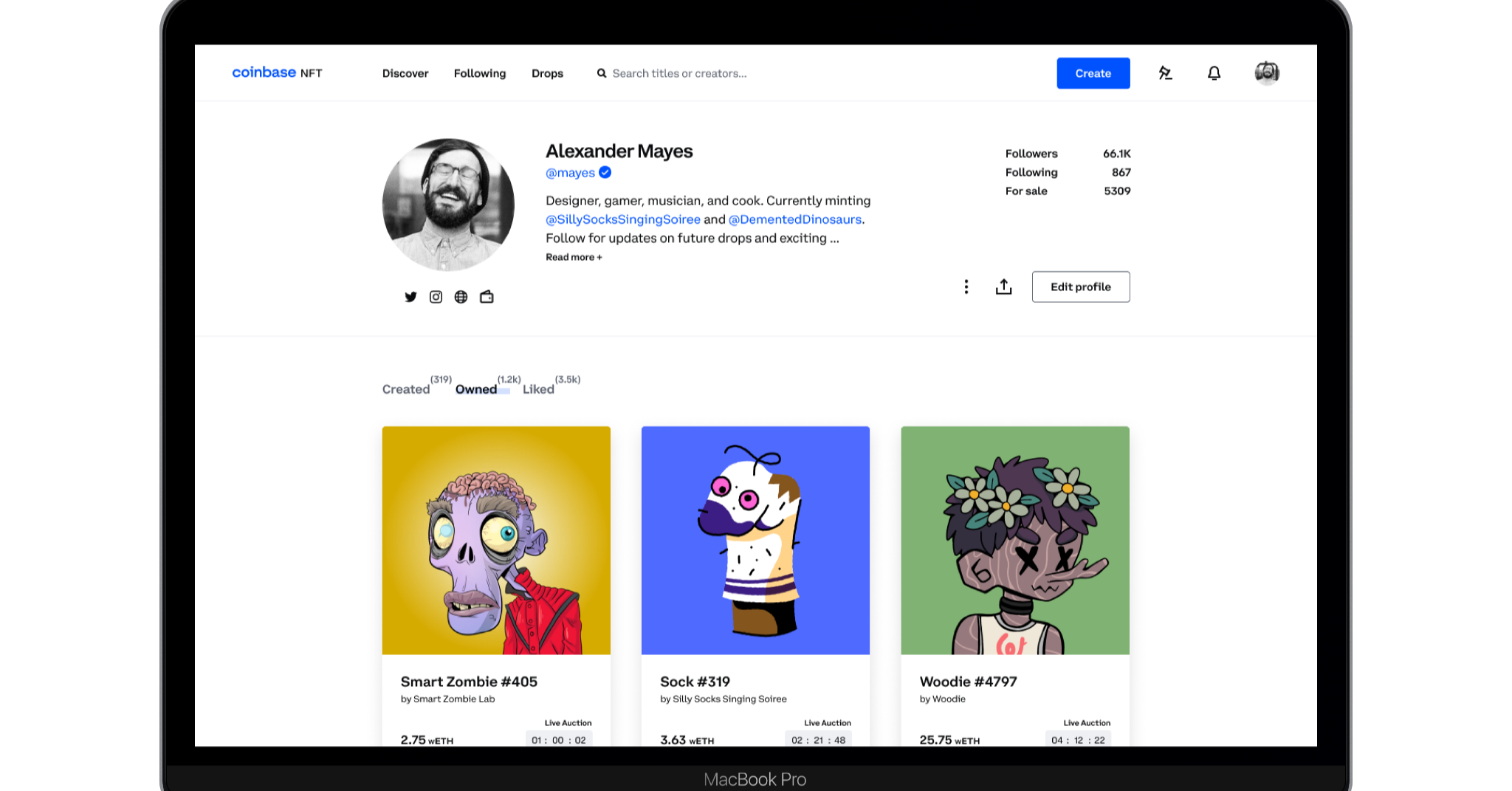Image resolution: width=1512 pixels, height=791 pixels.
Task: Open the notifications bell
Action: coord(1214,73)
